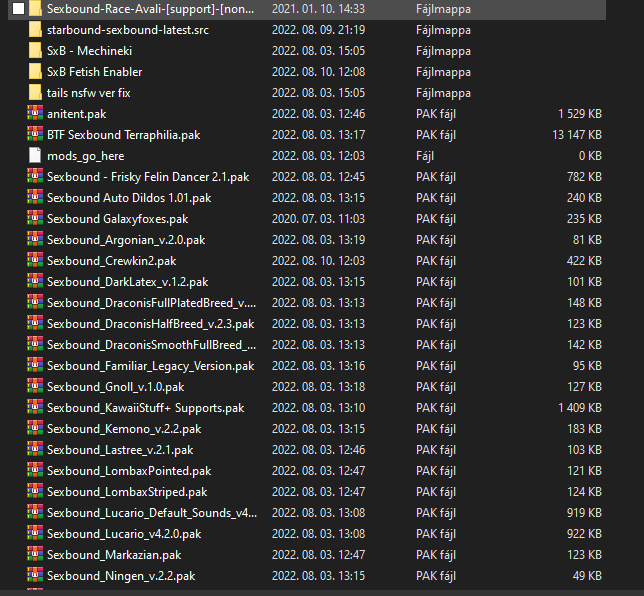Click the 782 KB size value
The image size is (644, 596).
(x=584, y=177)
